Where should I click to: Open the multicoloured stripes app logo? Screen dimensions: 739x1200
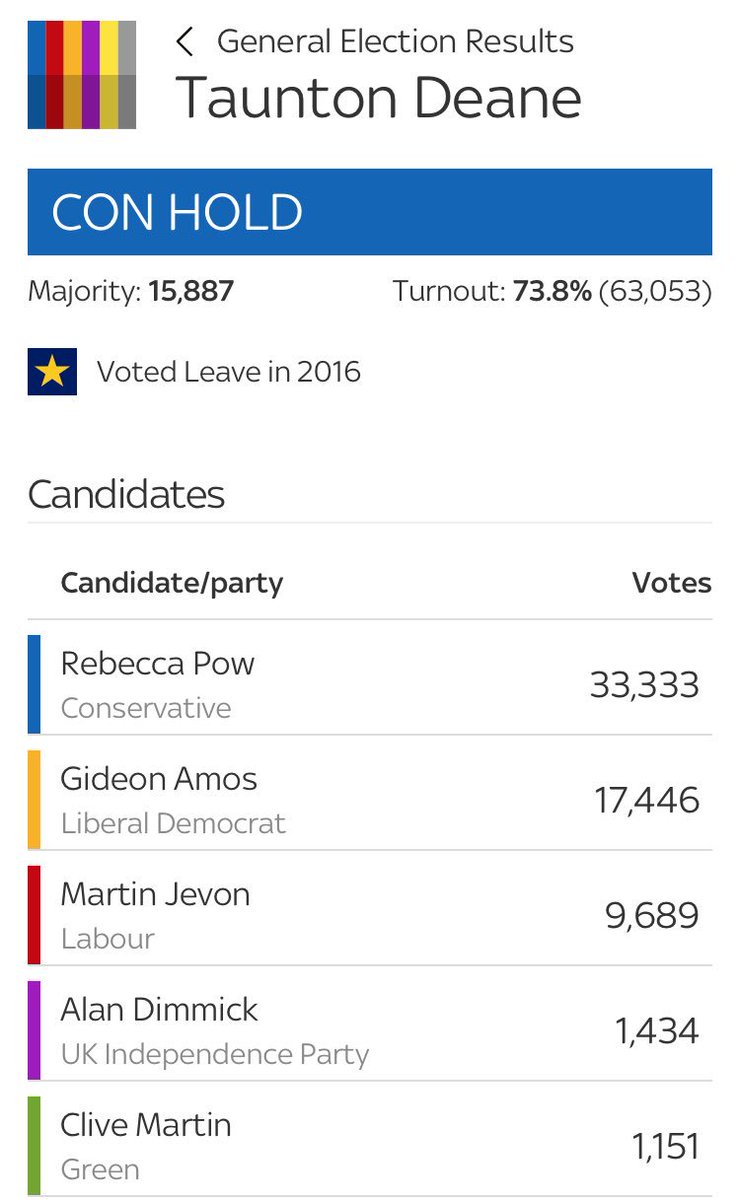(82, 74)
